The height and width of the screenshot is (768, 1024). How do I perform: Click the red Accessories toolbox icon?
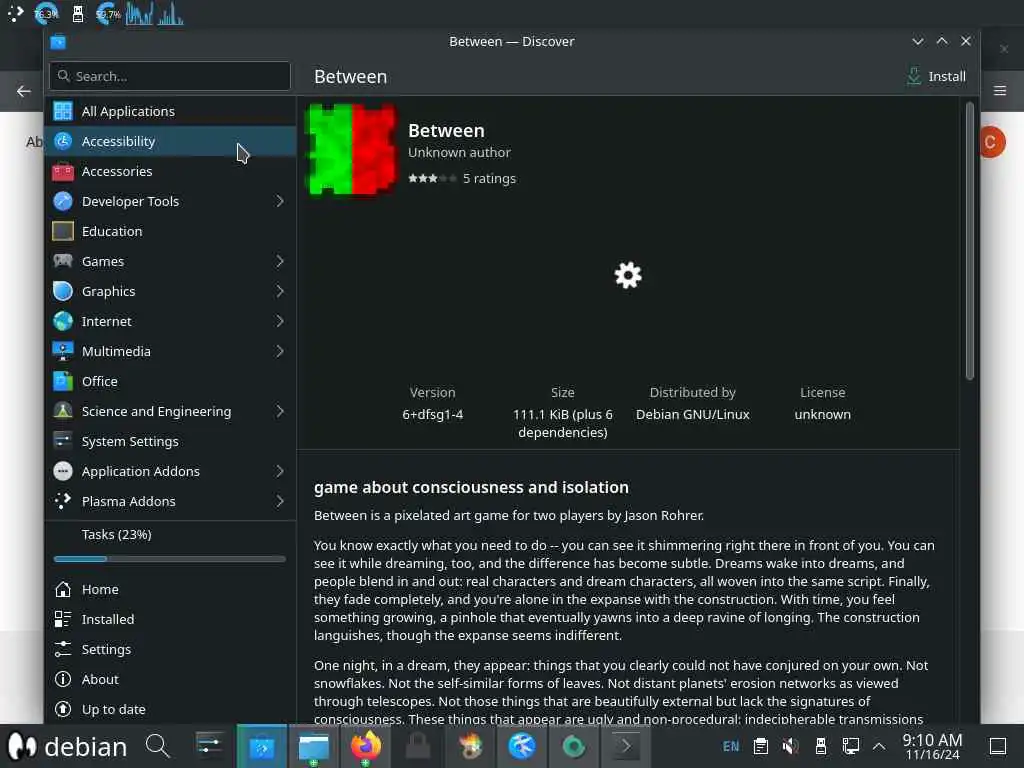[63, 171]
